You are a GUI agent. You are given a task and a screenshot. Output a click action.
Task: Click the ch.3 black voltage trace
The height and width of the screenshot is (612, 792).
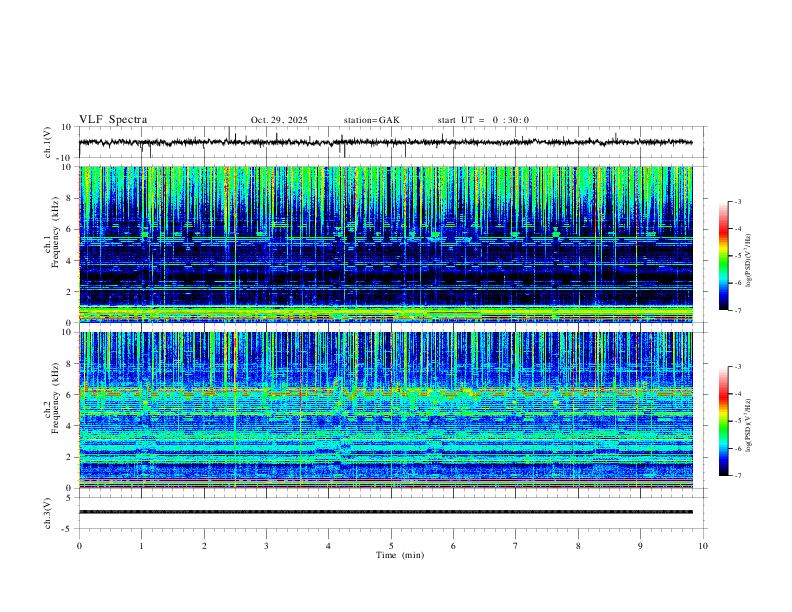tap(386, 512)
